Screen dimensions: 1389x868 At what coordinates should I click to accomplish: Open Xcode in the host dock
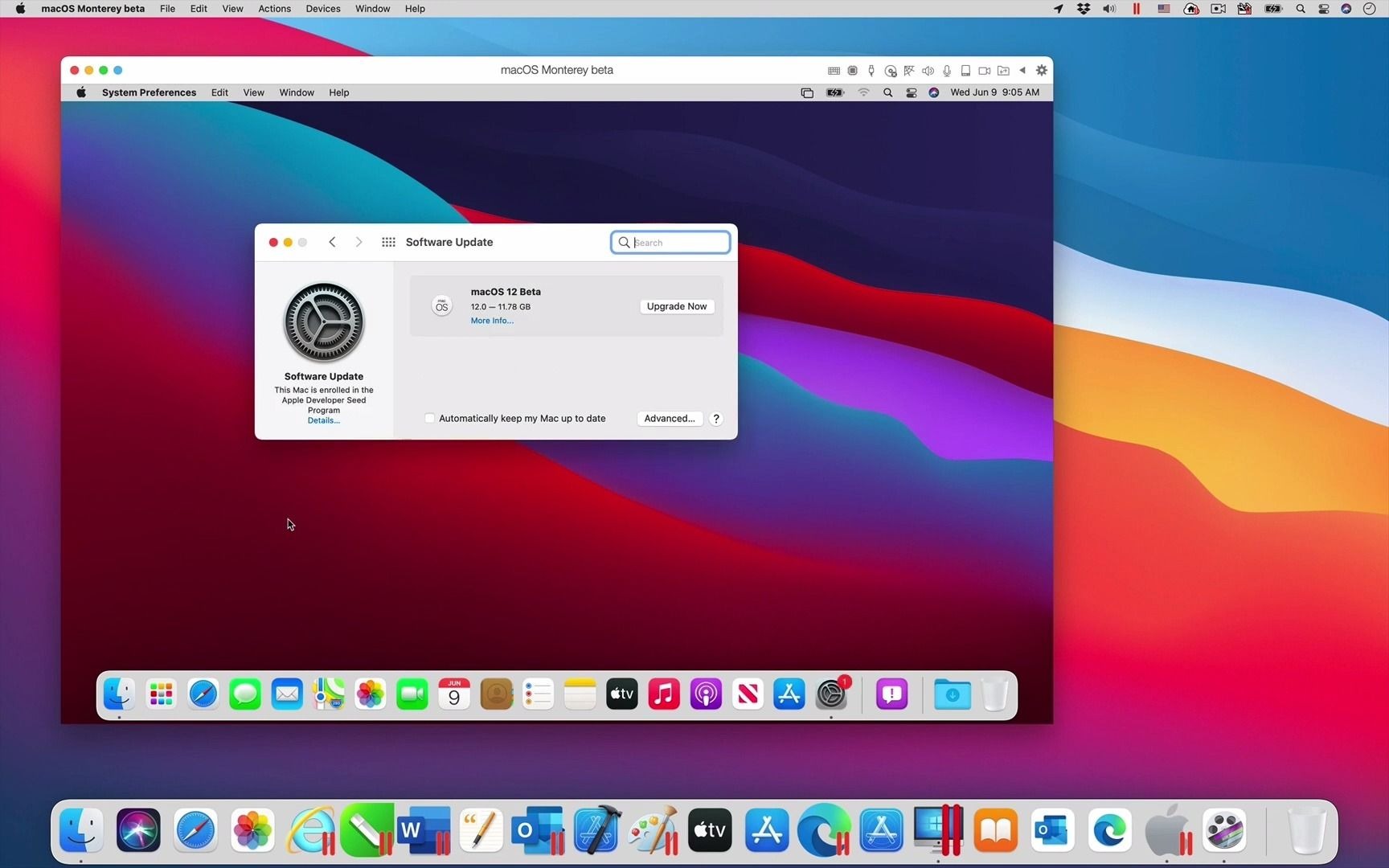click(x=596, y=830)
